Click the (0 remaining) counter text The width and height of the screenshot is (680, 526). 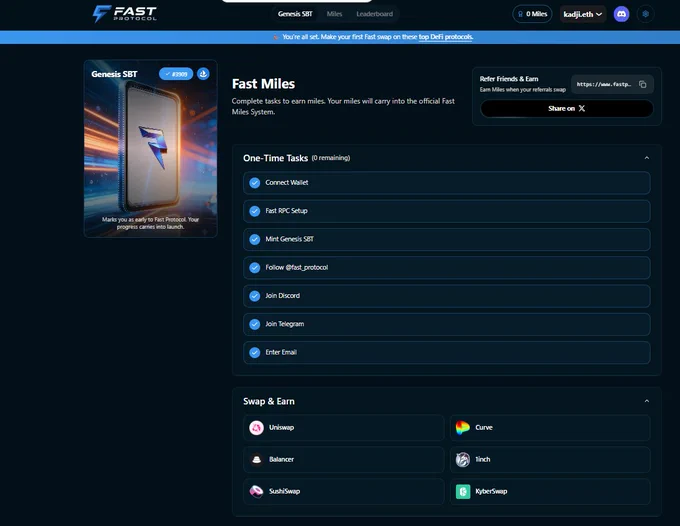click(331, 158)
